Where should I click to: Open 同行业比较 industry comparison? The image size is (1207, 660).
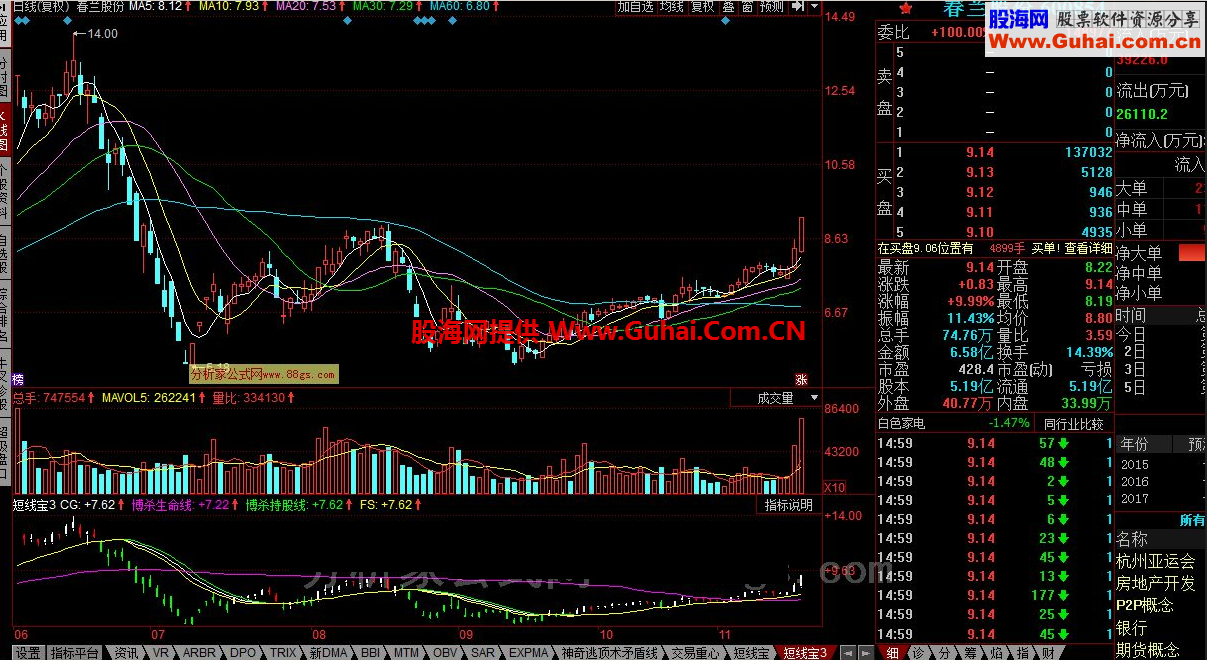pos(1072,423)
